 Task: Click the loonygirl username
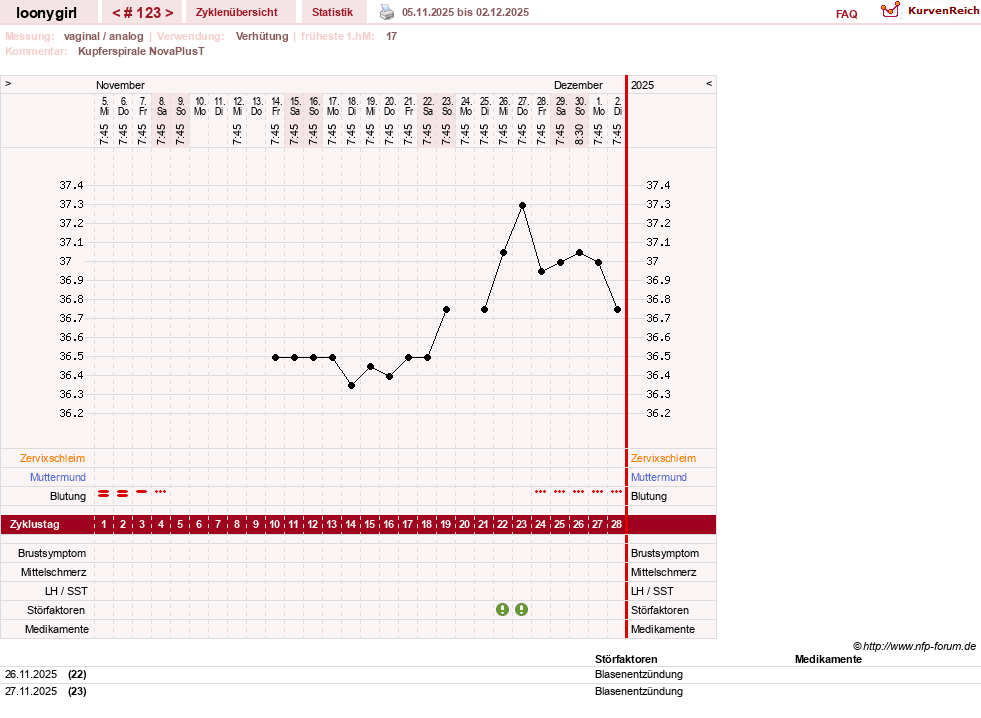pyautogui.click(x=46, y=13)
